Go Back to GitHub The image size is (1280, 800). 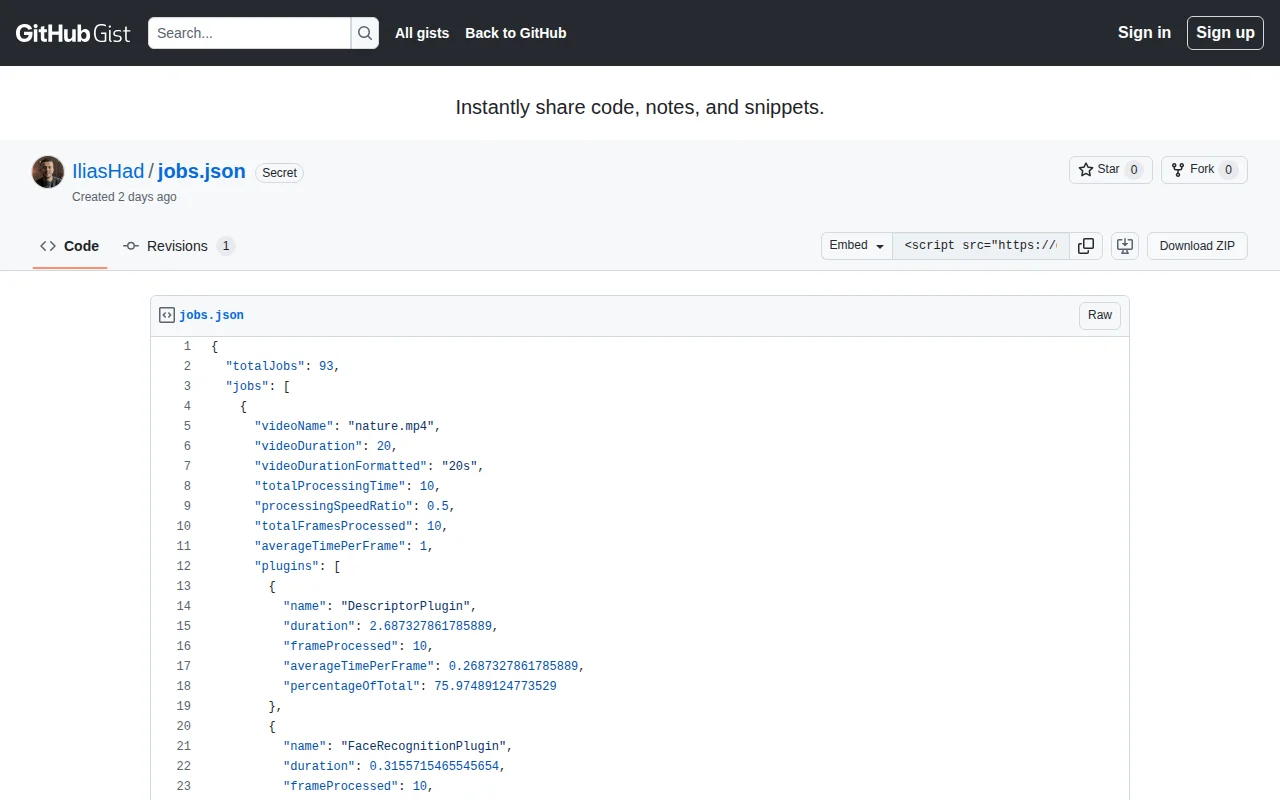tap(516, 33)
